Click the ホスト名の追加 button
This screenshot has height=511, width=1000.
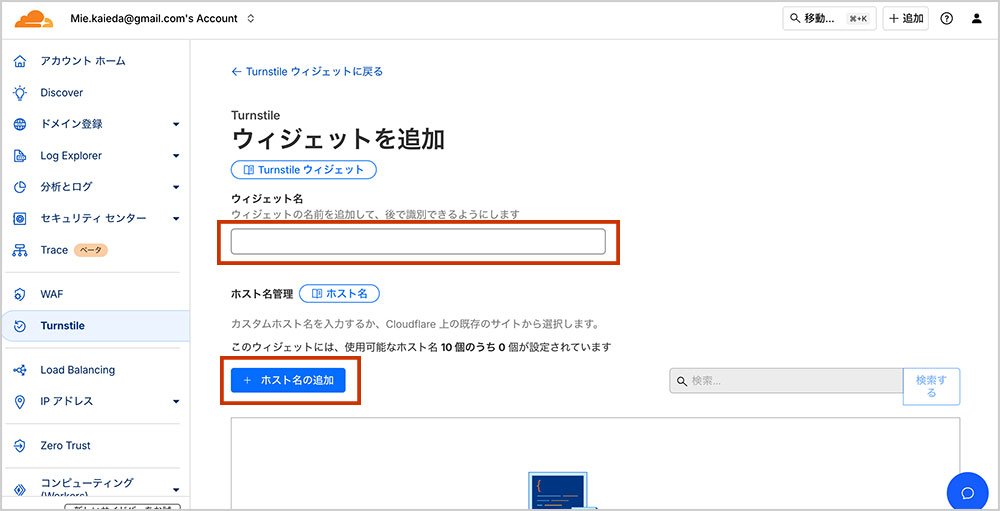[x=288, y=381]
